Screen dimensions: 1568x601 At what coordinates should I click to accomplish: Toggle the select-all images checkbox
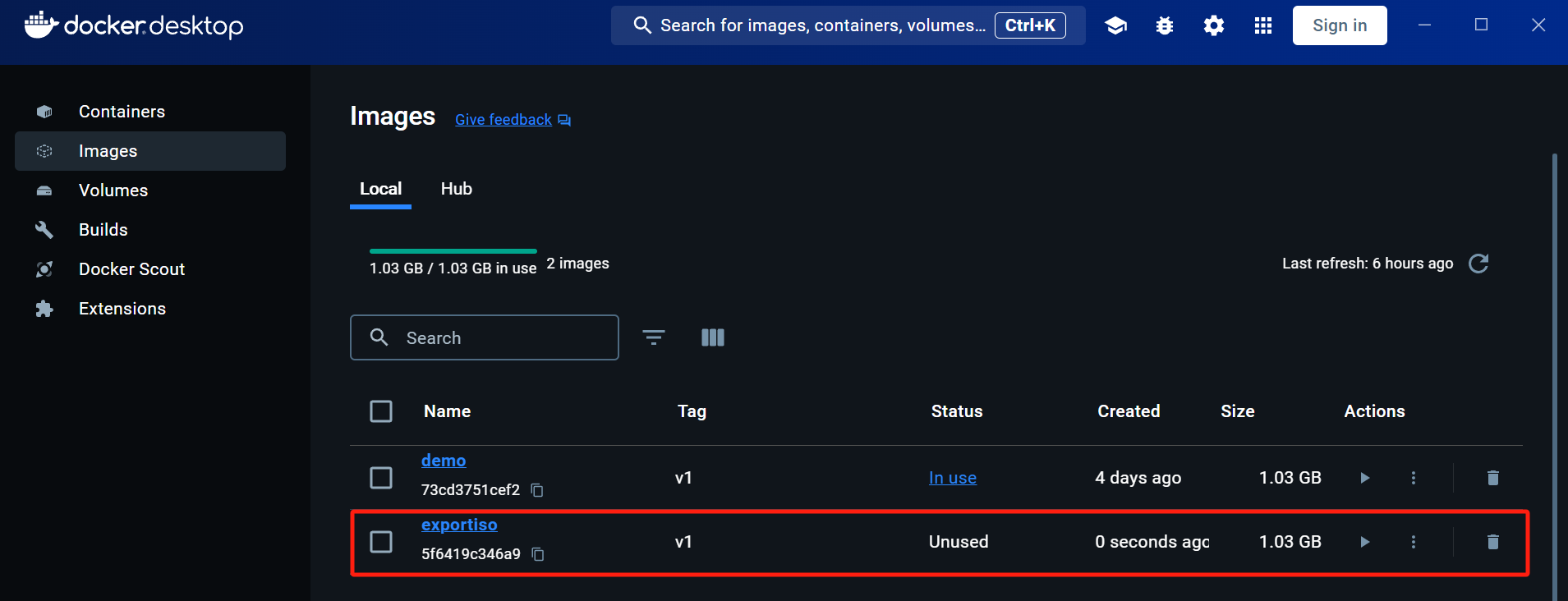[381, 411]
